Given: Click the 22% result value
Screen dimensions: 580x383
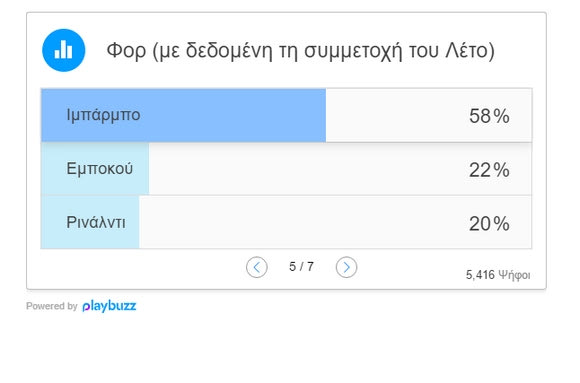Looking at the screenshot, I should (x=489, y=170).
